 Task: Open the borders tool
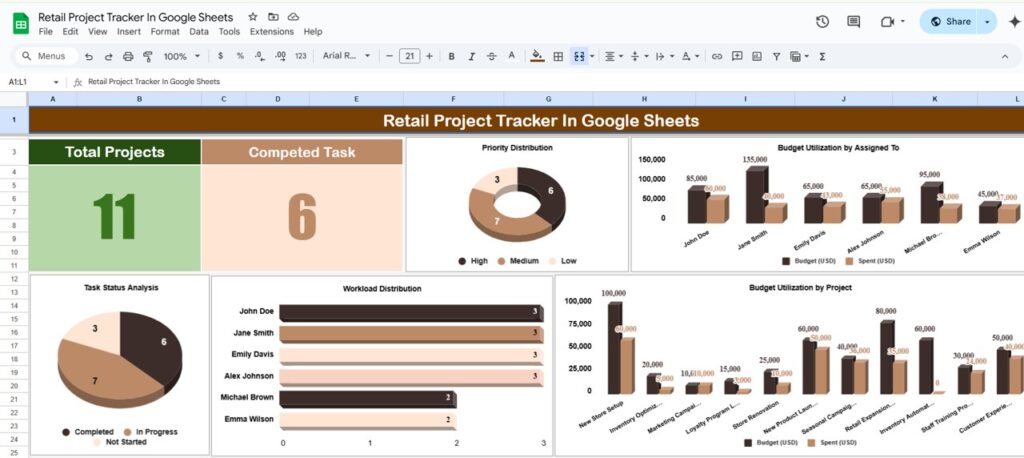pyautogui.click(x=558, y=57)
